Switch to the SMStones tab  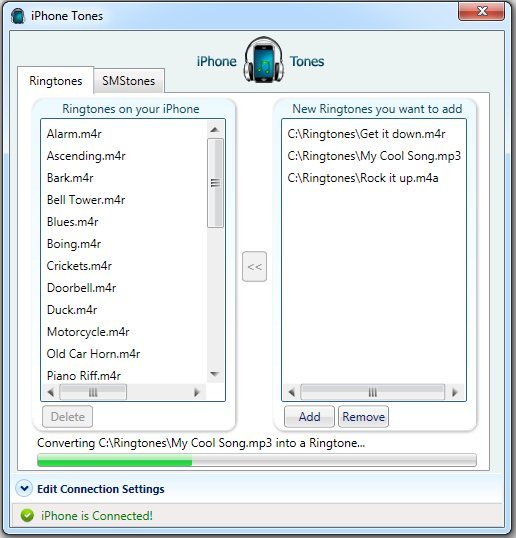[129, 81]
